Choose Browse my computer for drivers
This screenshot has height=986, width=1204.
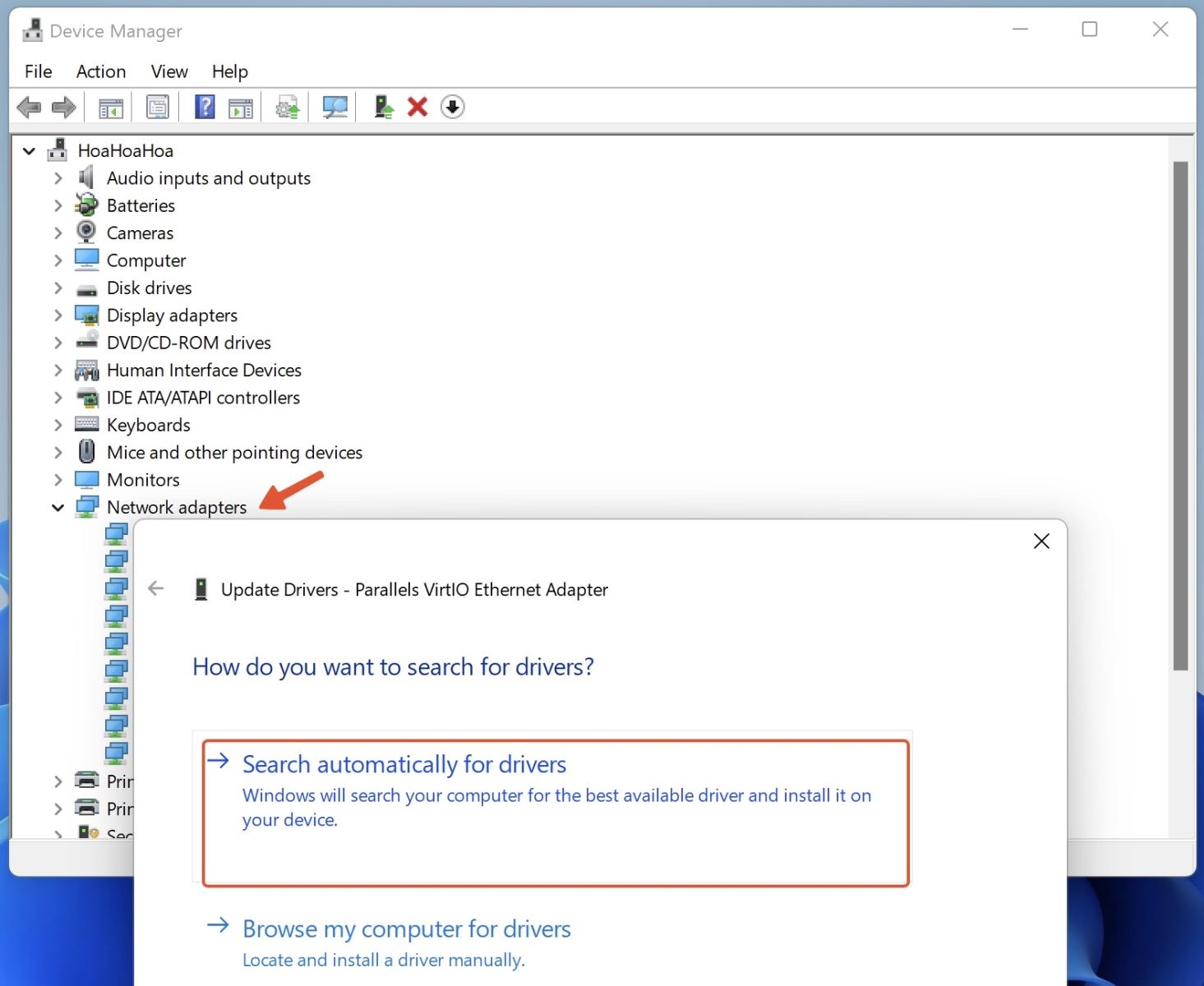pos(406,928)
